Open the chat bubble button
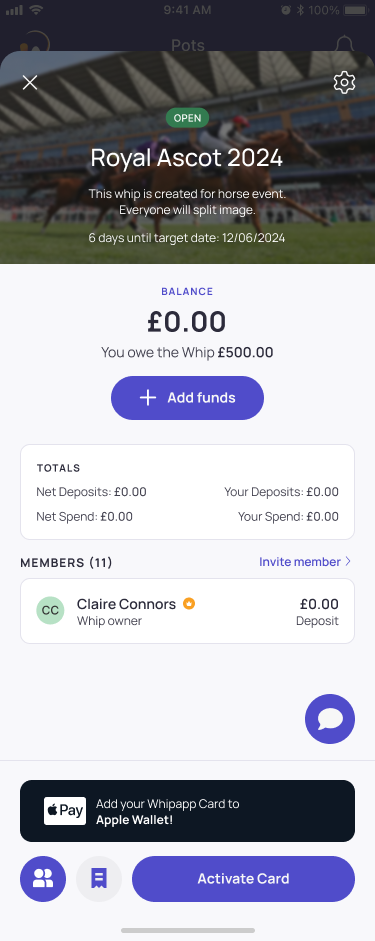 pos(330,719)
